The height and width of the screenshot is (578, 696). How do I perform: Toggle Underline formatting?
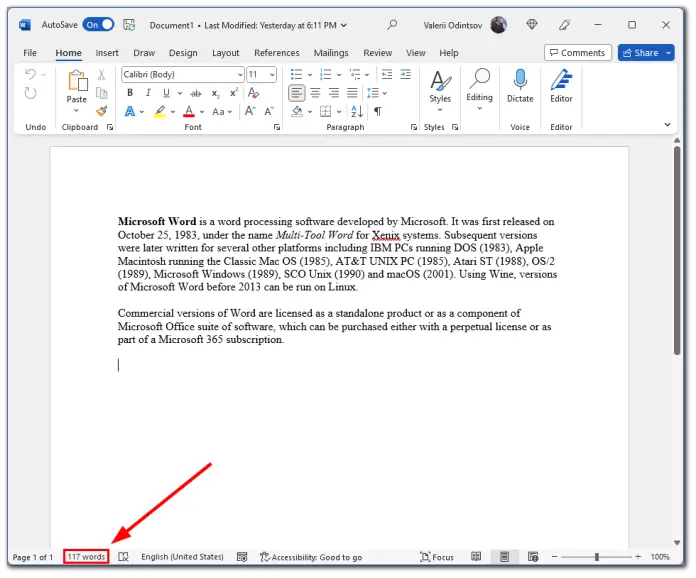click(x=166, y=93)
